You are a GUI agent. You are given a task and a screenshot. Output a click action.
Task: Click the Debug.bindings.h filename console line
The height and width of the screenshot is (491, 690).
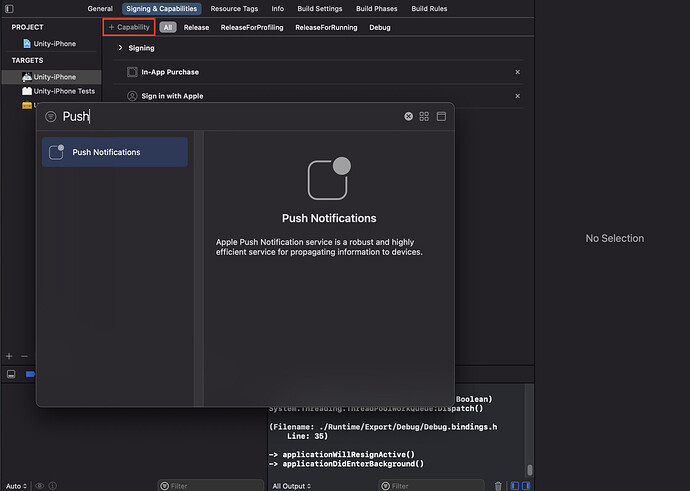click(383, 427)
